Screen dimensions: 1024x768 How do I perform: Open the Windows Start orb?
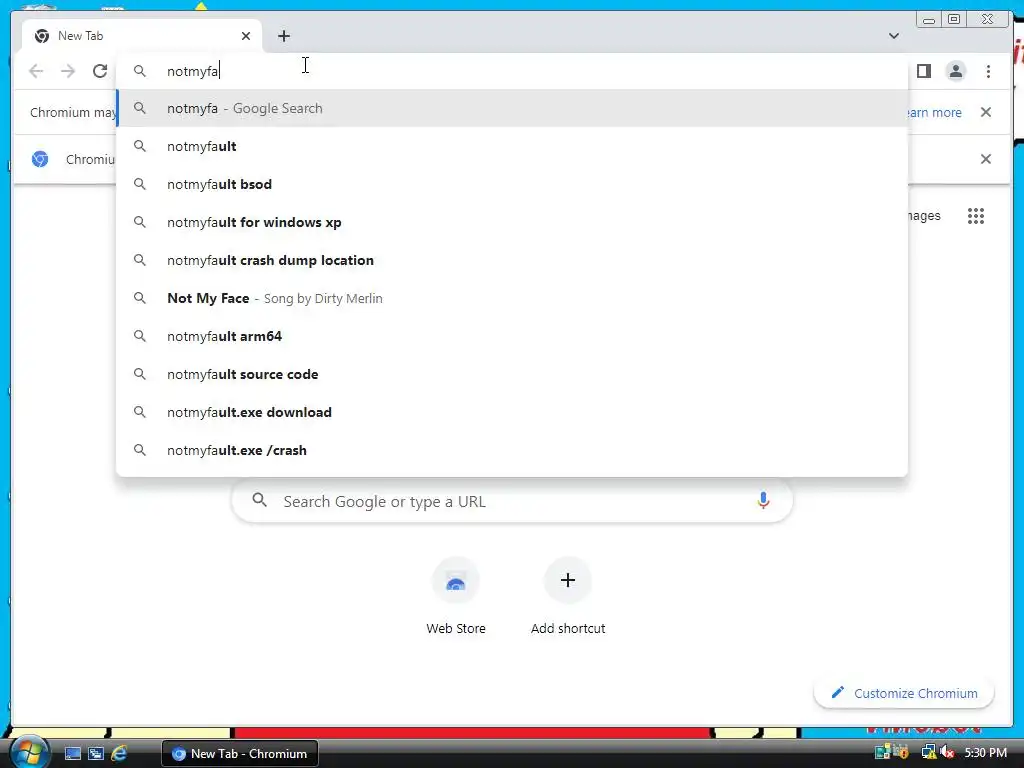point(29,753)
